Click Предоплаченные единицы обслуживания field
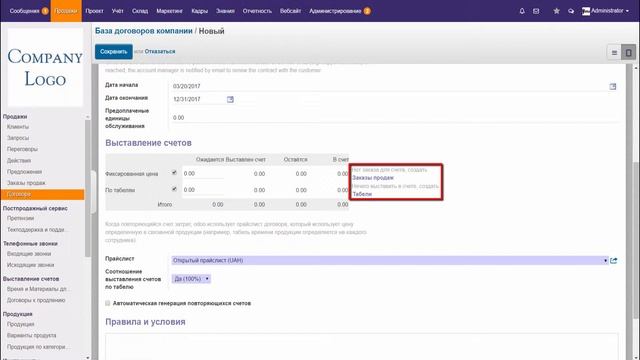This screenshot has width=640, height=360. 395,118
